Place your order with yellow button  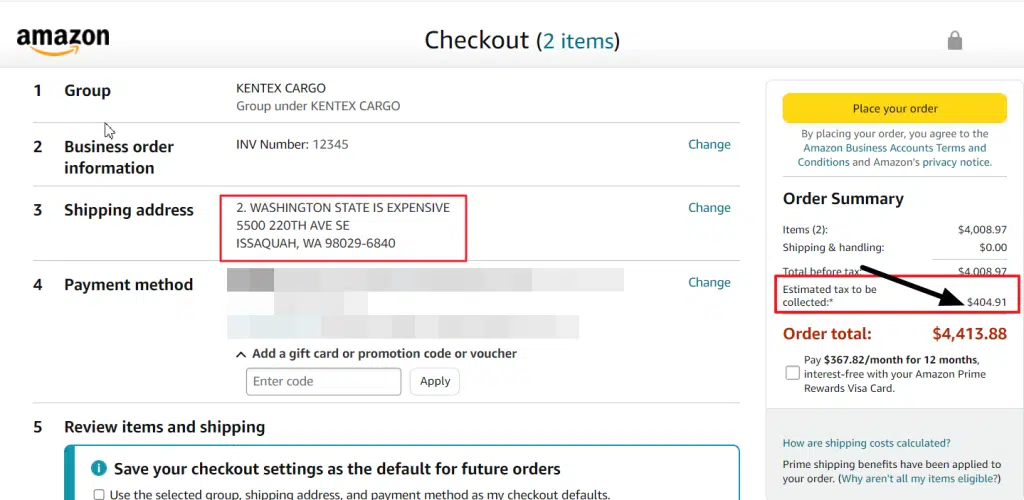(x=895, y=108)
